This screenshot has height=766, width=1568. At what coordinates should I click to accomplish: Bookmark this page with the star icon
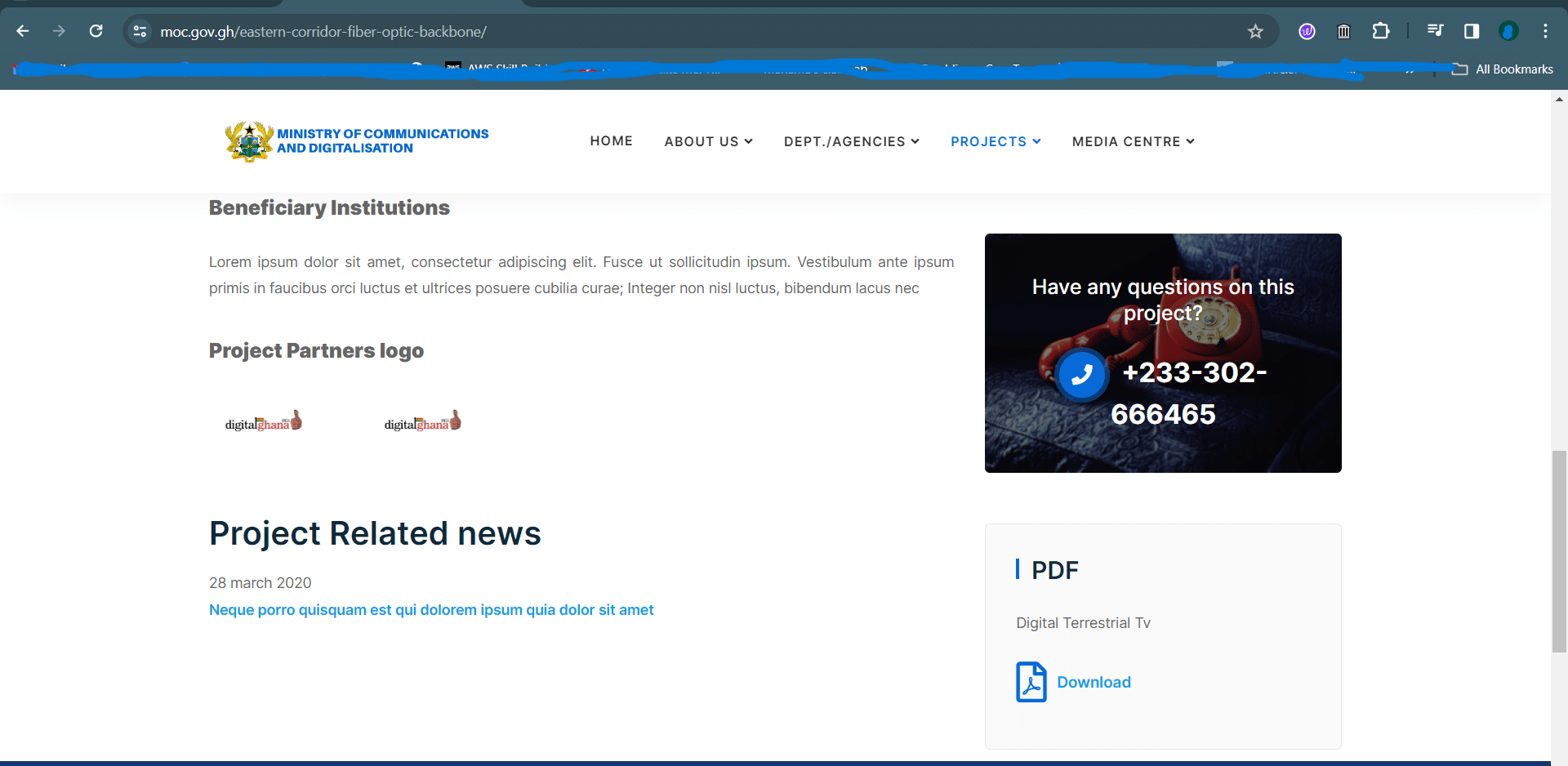[x=1255, y=31]
